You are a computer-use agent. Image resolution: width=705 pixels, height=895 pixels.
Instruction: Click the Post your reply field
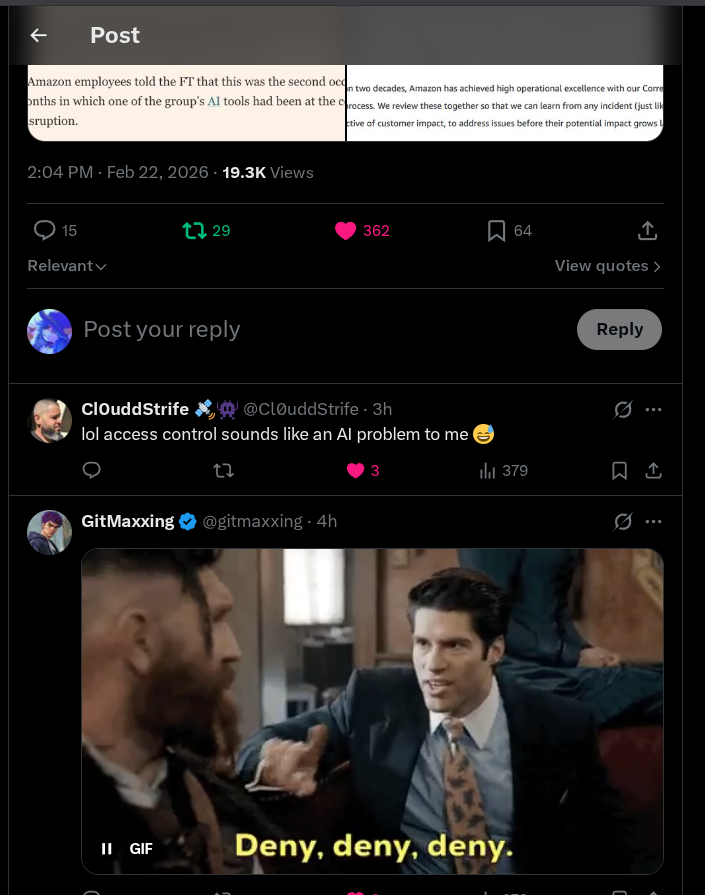(300, 329)
